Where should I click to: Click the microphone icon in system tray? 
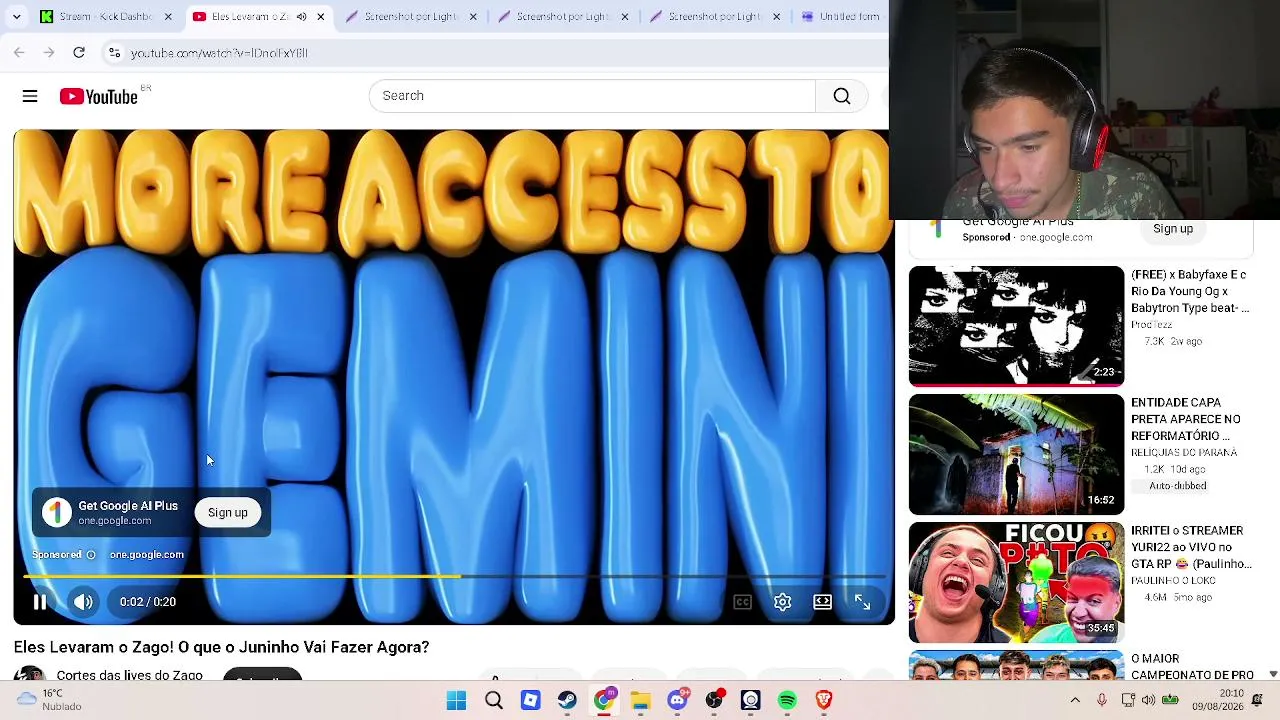point(1101,700)
